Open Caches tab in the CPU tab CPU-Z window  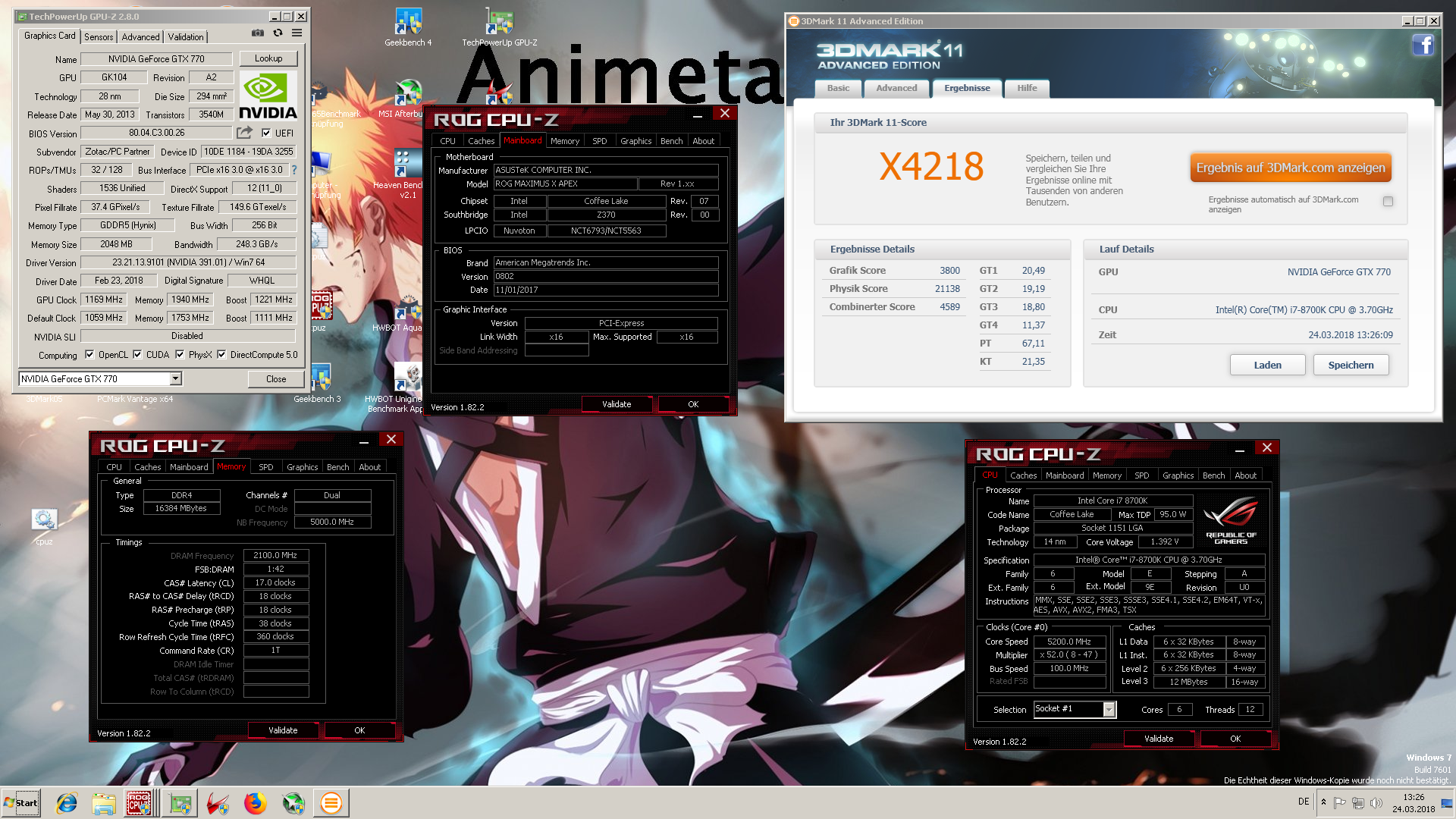(x=1023, y=475)
